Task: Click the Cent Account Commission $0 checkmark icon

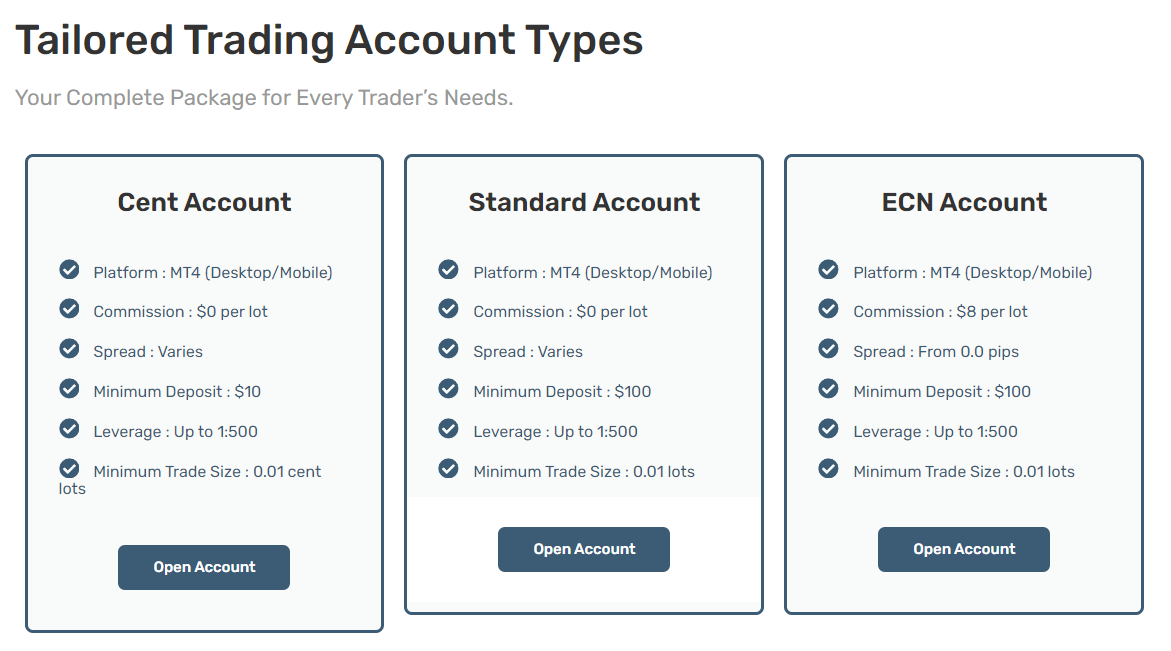Action: tap(69, 308)
